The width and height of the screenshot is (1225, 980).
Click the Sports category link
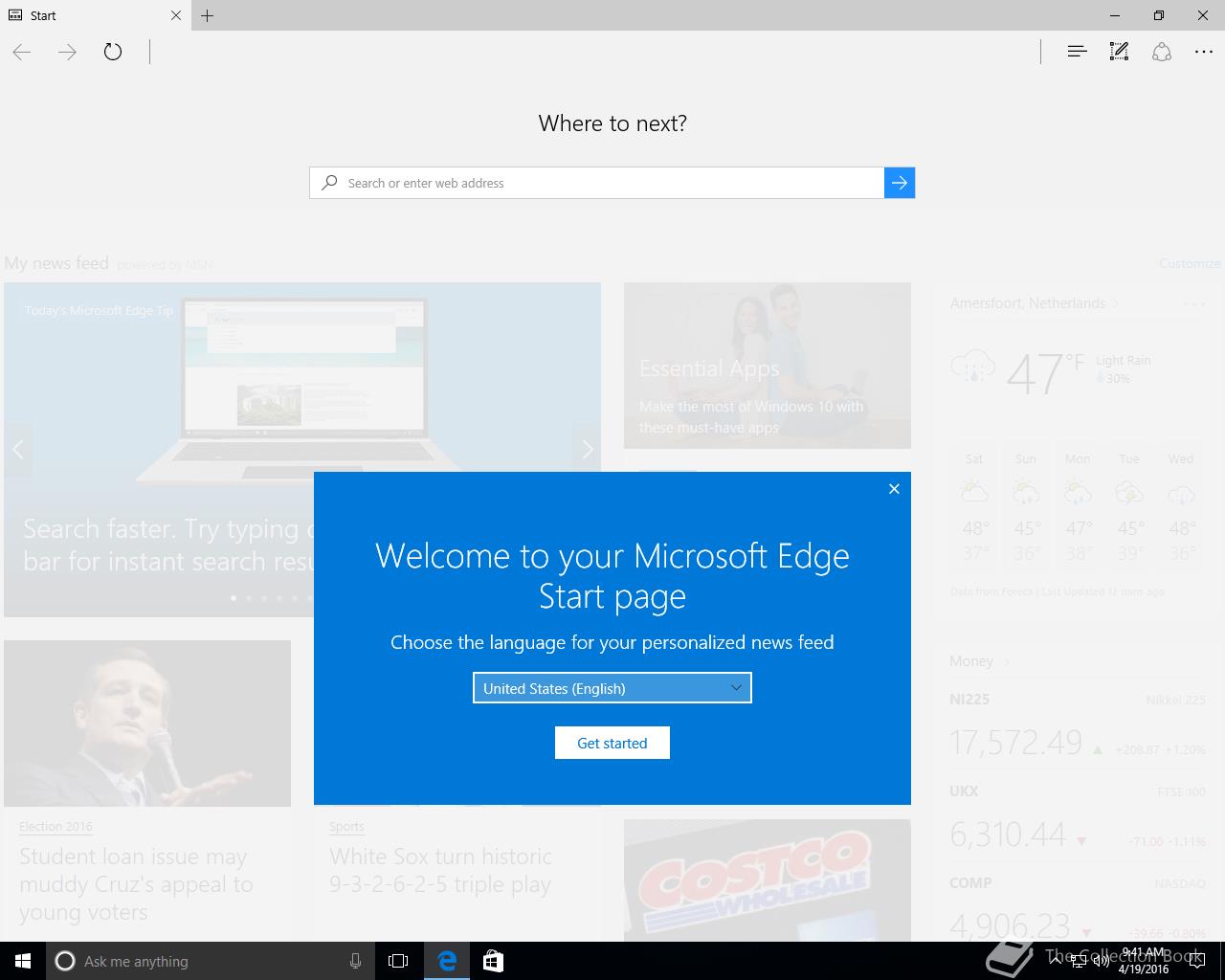point(346,826)
